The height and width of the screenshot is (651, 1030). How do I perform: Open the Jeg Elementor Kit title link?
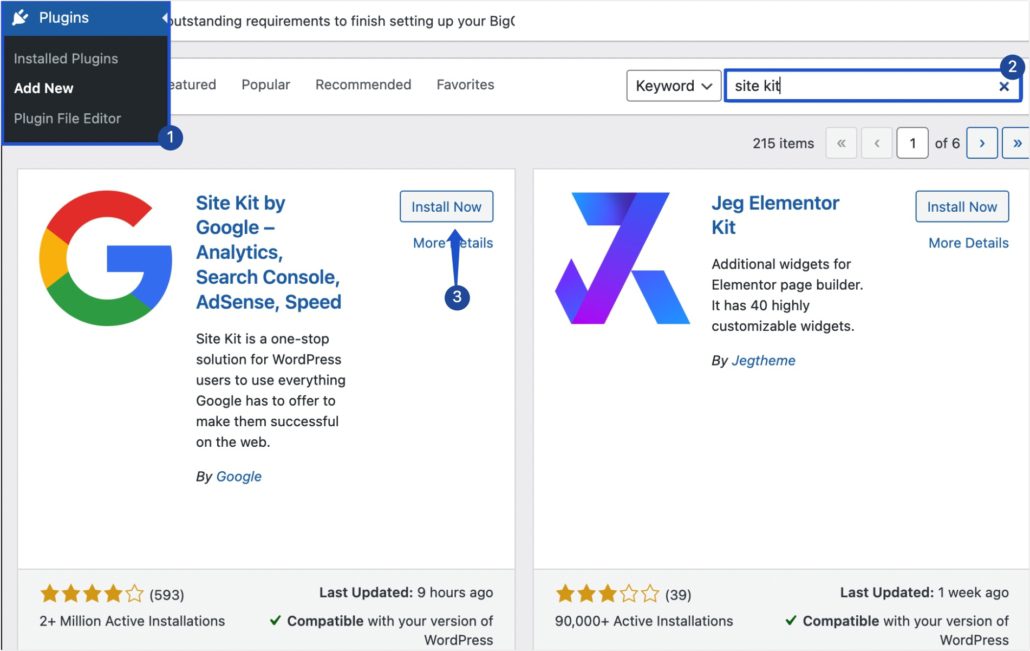click(x=775, y=215)
